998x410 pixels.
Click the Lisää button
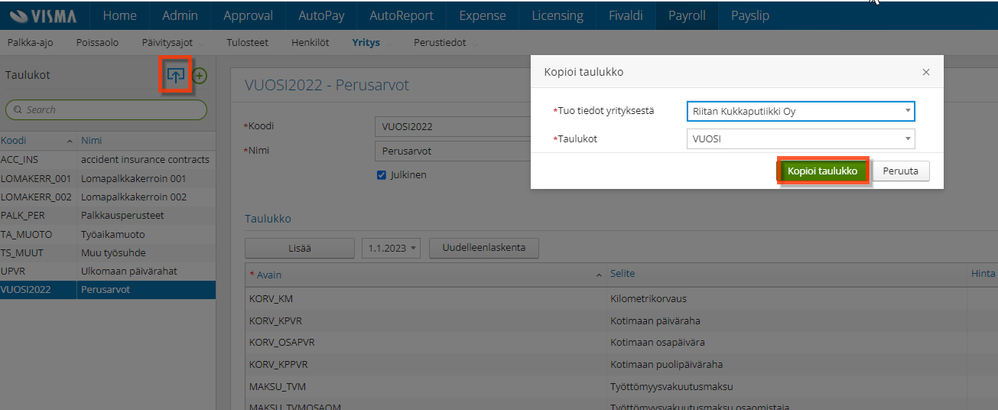(x=300, y=247)
